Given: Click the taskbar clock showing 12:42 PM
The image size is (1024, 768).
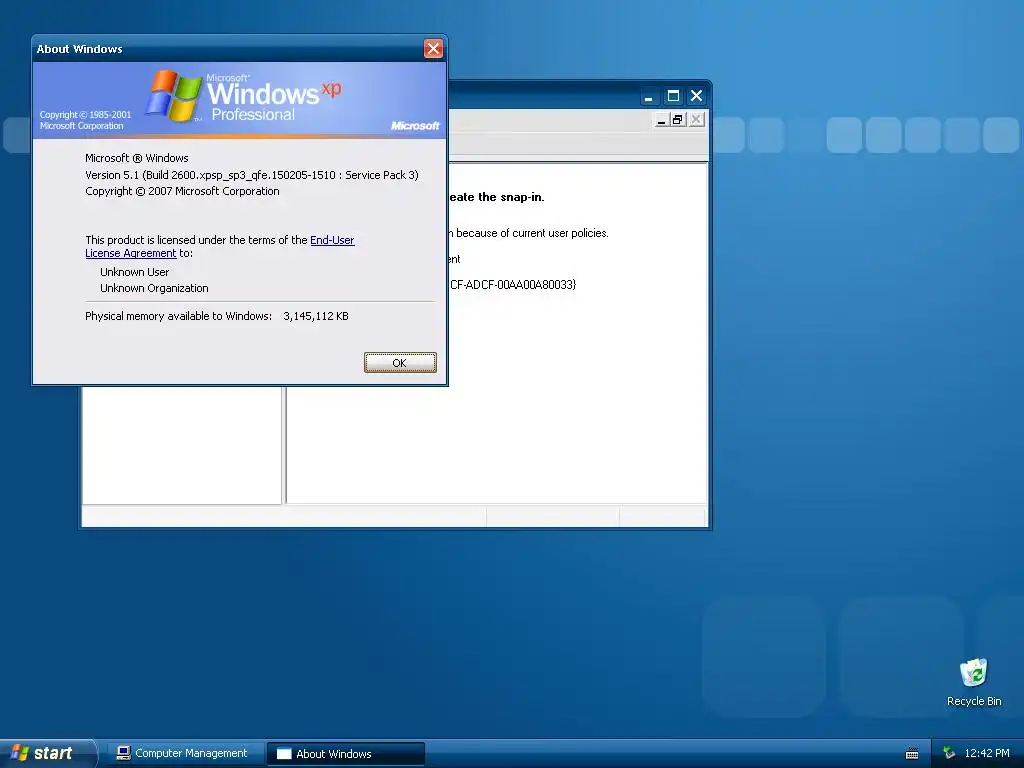Looking at the screenshot, I should coord(987,753).
